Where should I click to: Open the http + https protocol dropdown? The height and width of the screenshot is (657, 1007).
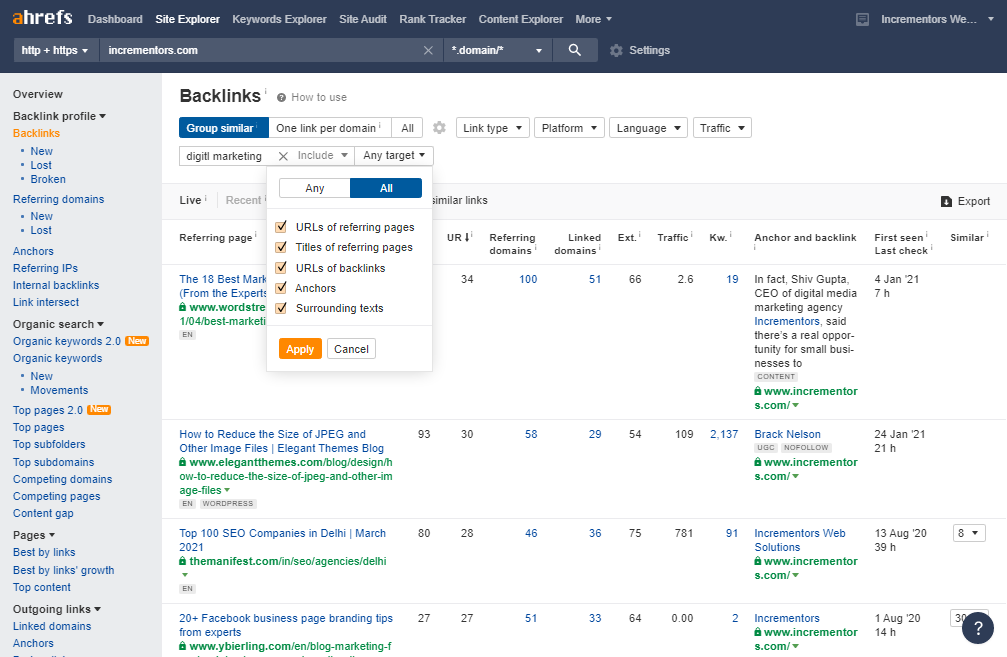tap(55, 50)
